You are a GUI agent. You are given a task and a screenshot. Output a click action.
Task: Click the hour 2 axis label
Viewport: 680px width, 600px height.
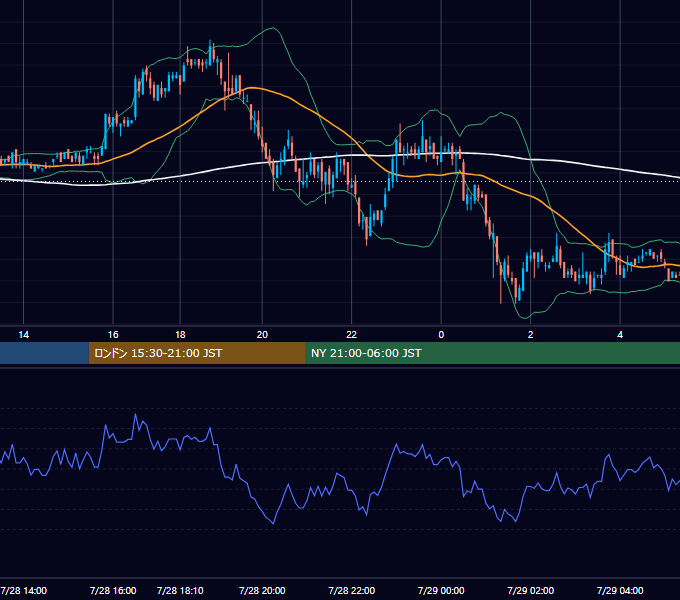tap(530, 335)
